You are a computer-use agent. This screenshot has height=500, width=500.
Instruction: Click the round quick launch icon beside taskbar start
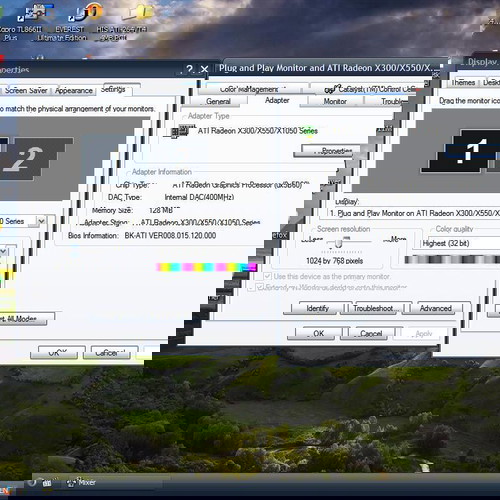tap(32, 483)
